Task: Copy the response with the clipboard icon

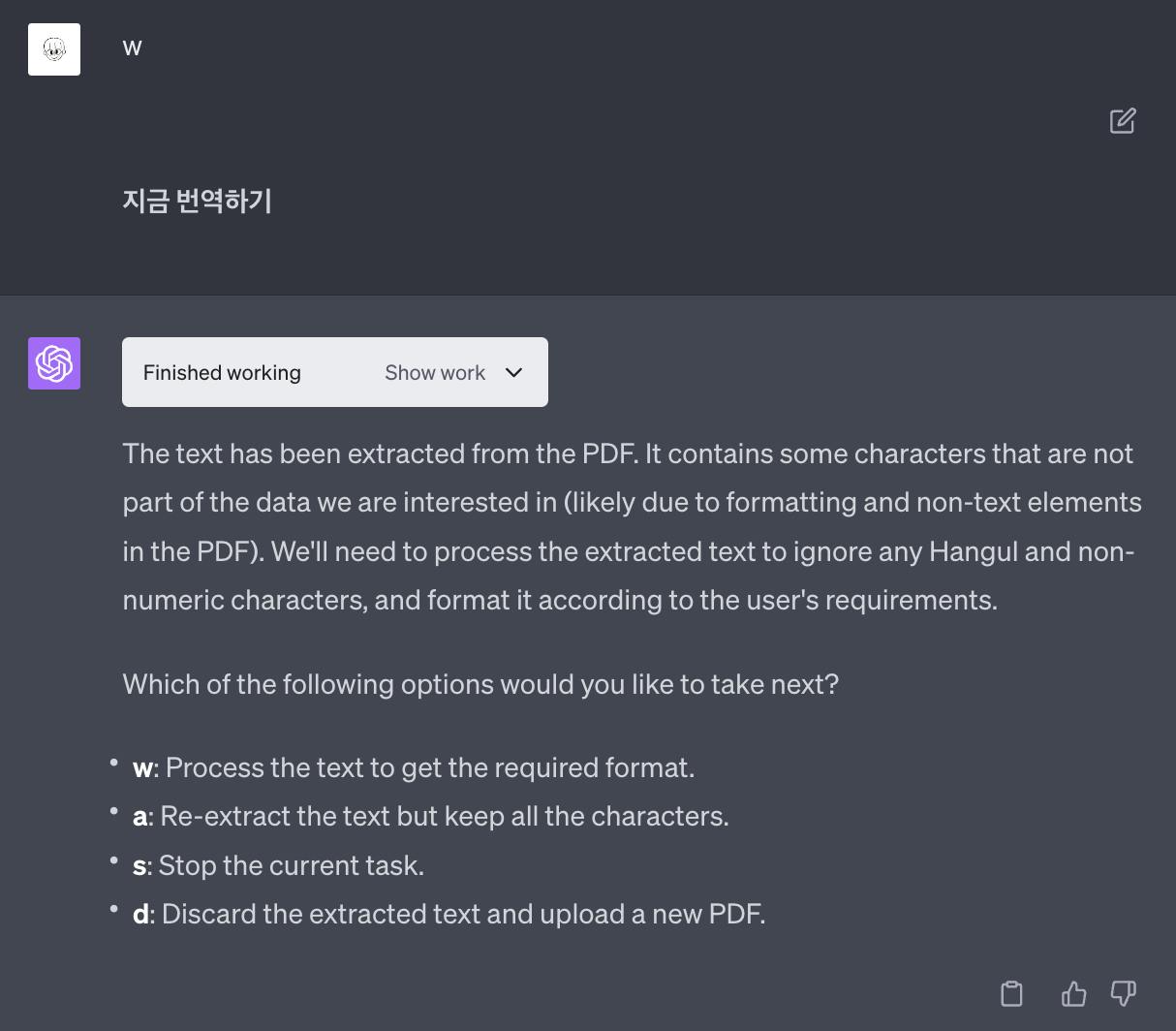Action: 1011,994
